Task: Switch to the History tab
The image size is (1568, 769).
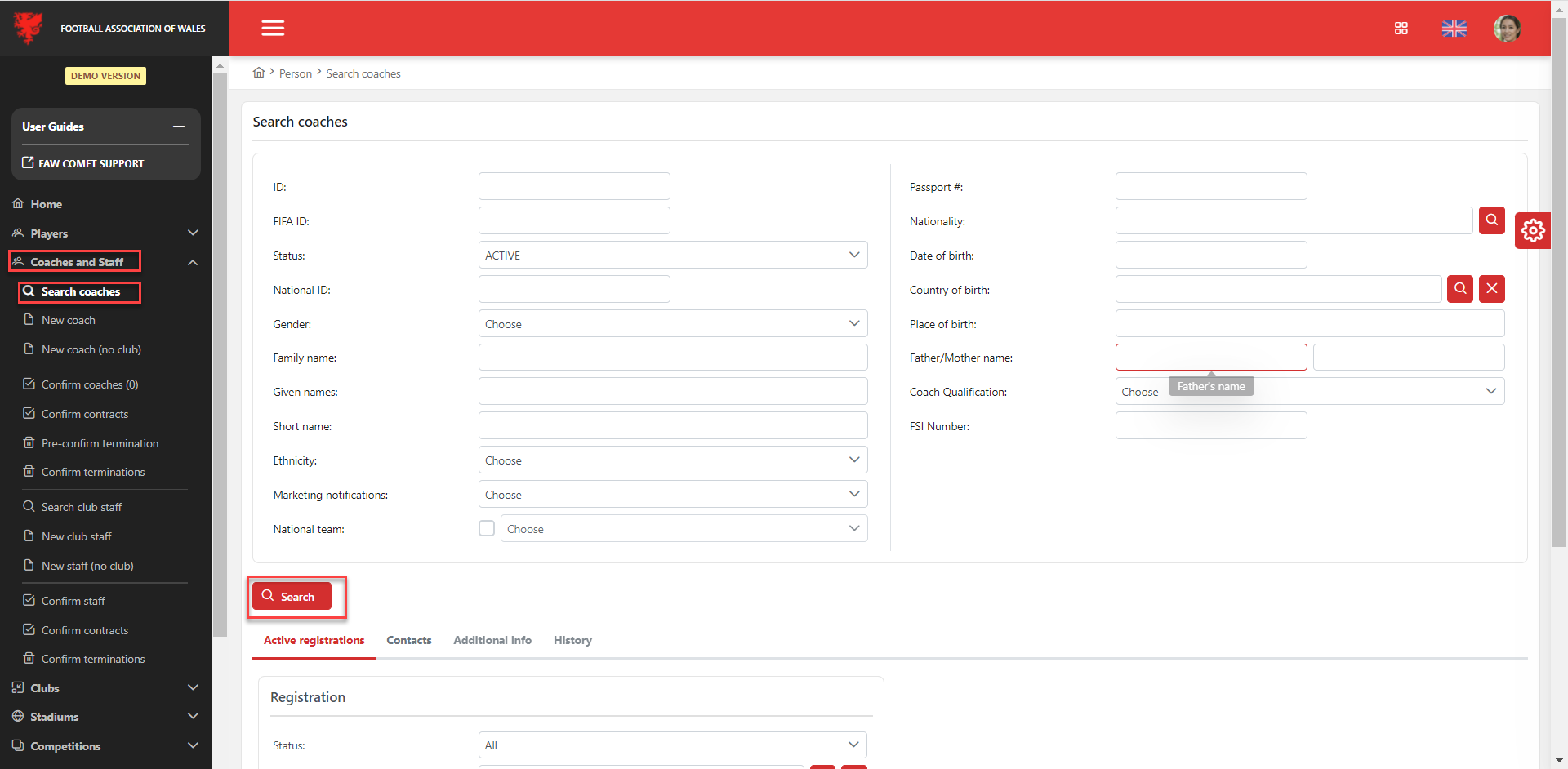Action: click(x=572, y=641)
